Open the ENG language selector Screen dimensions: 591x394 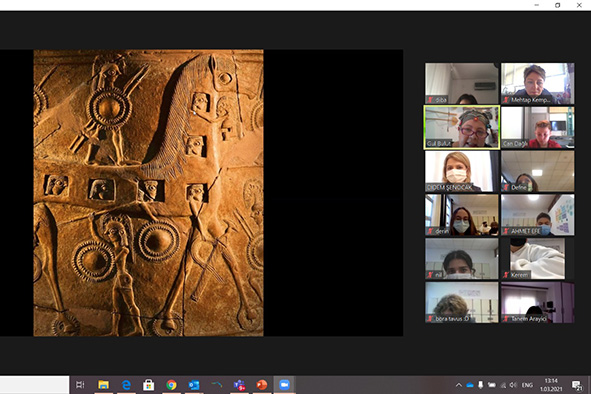(527, 385)
